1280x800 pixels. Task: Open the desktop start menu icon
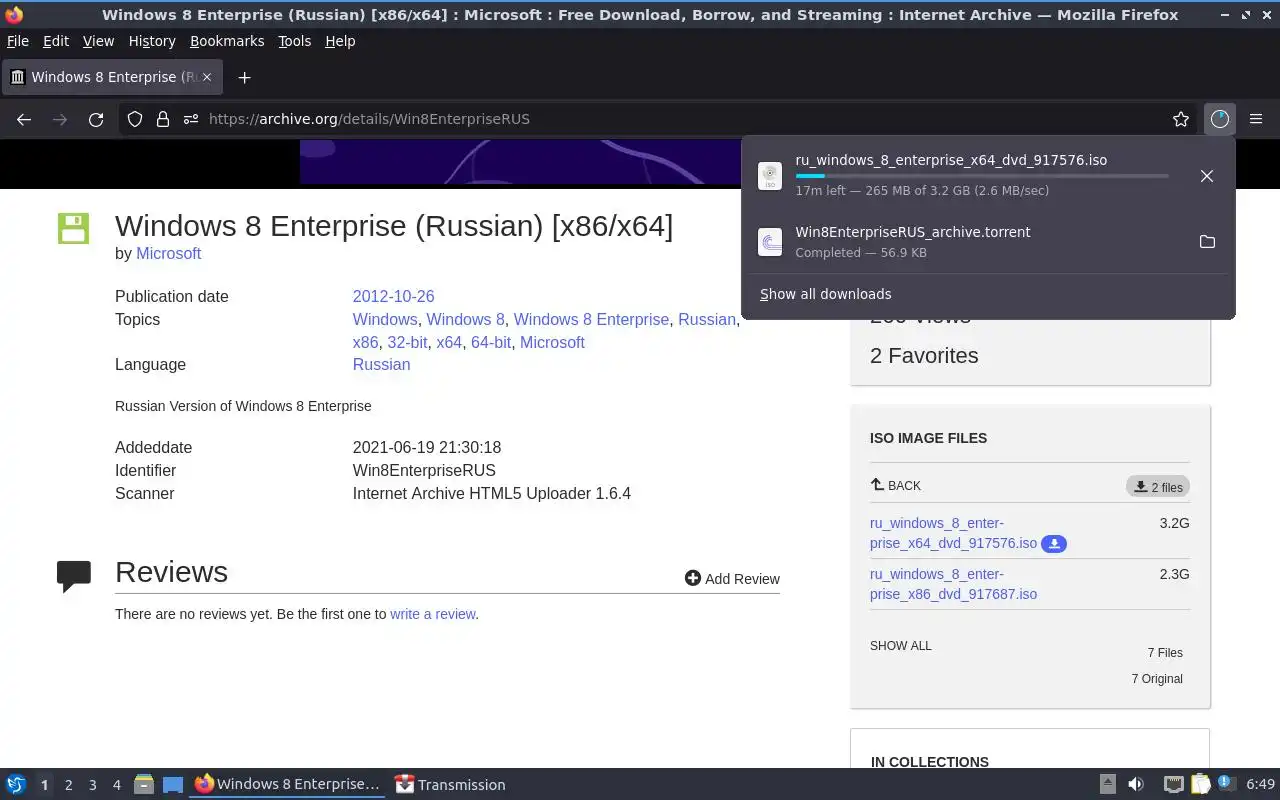pos(16,785)
